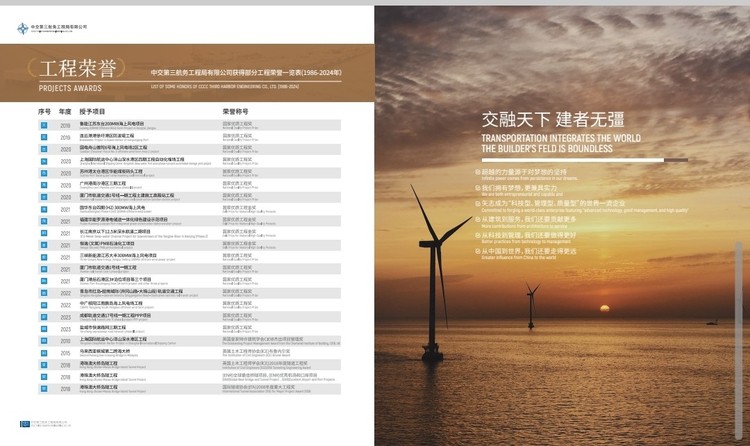Click the '广州港南沙港区三期工程' row
The image size is (750, 446).
pyautogui.click(x=189, y=185)
